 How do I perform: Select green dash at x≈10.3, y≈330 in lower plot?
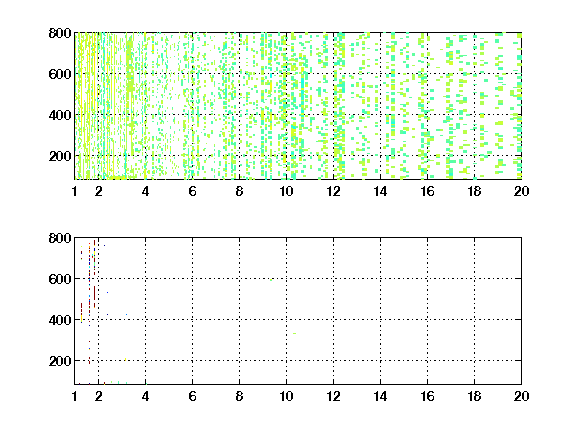(x=294, y=333)
